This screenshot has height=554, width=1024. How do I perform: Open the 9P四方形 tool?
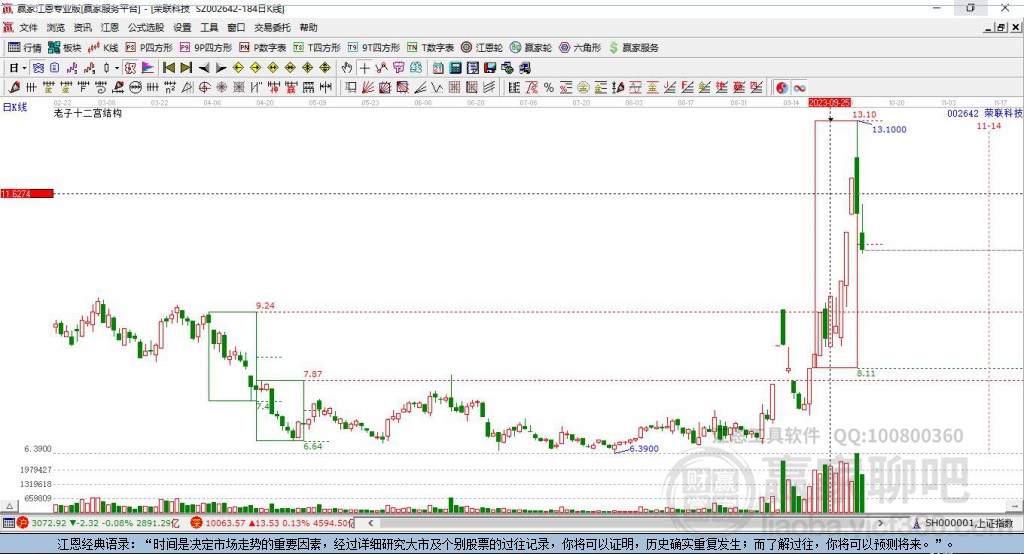coord(206,48)
